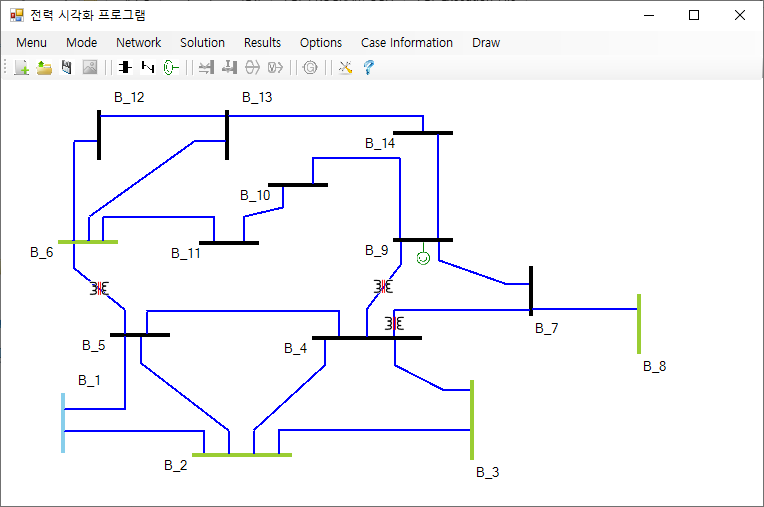Screen dimensions: 764x507
Task: Select the black B_11 bus bar
Action: pyautogui.click(x=229, y=243)
